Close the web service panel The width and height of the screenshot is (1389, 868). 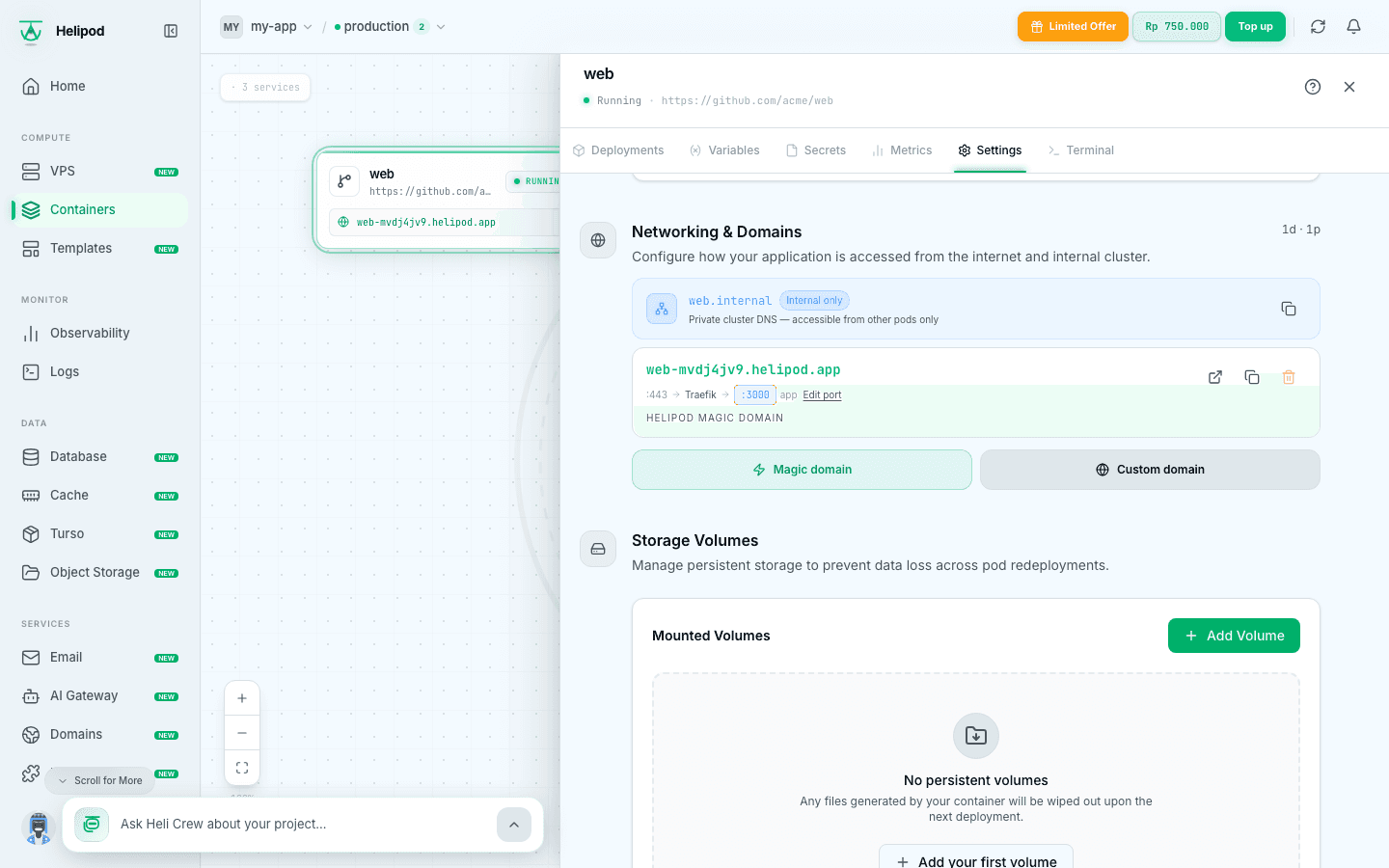coord(1349,87)
